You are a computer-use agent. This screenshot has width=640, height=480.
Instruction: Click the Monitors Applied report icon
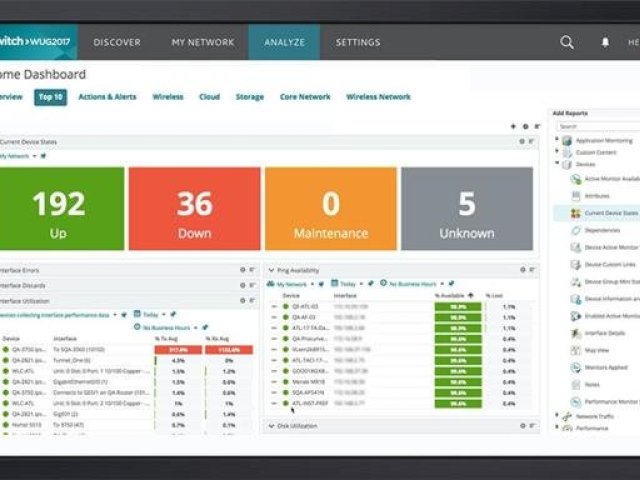tap(576, 367)
